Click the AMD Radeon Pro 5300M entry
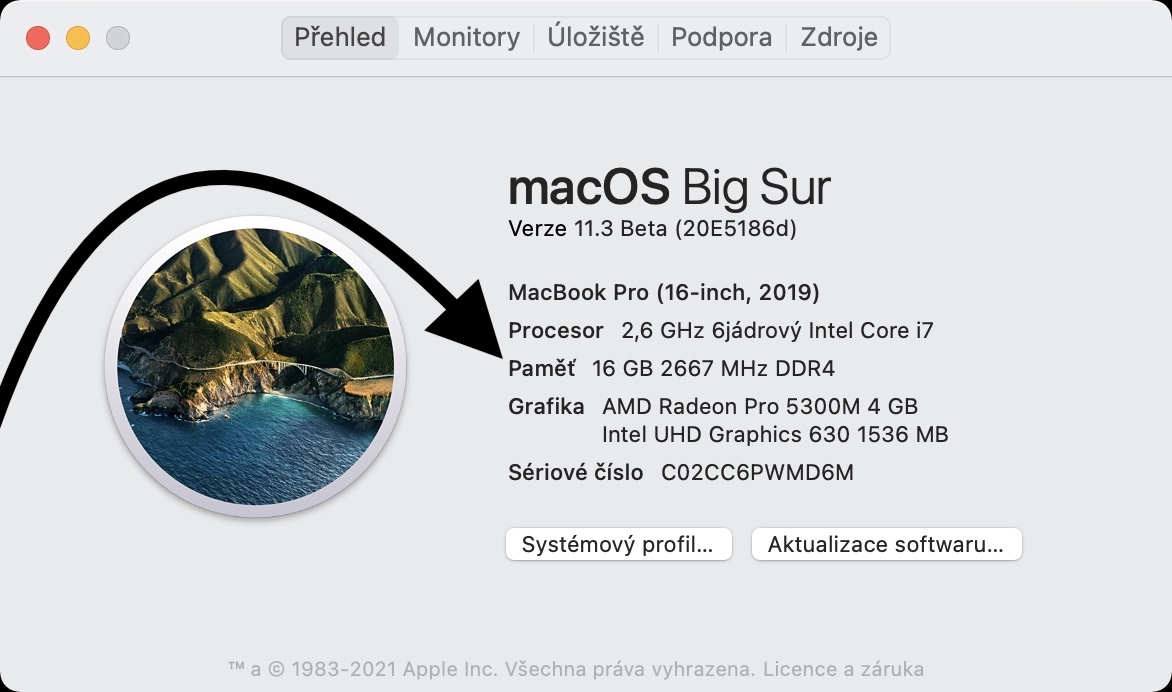 click(759, 406)
